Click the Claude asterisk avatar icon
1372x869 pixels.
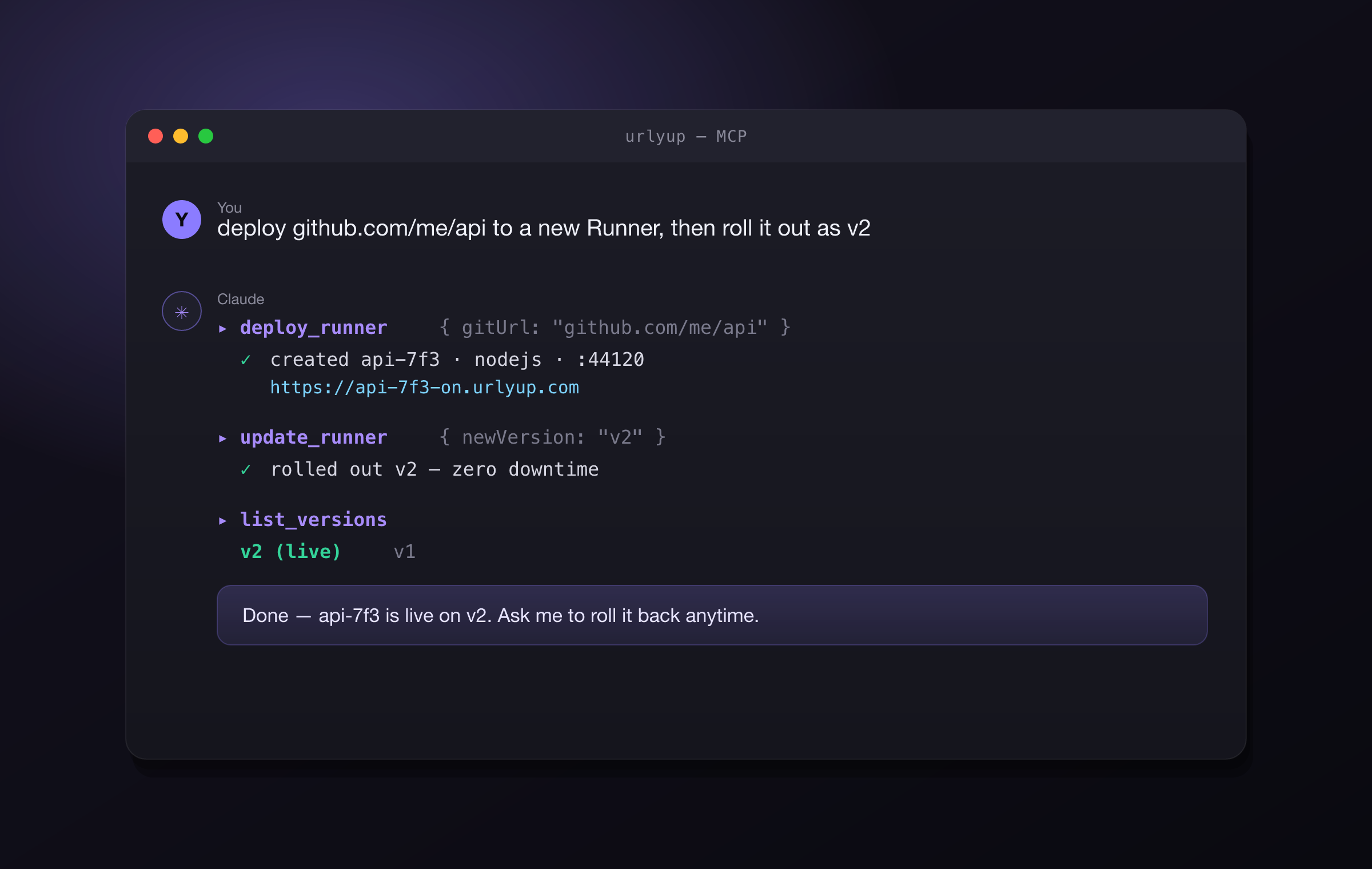[x=182, y=312]
